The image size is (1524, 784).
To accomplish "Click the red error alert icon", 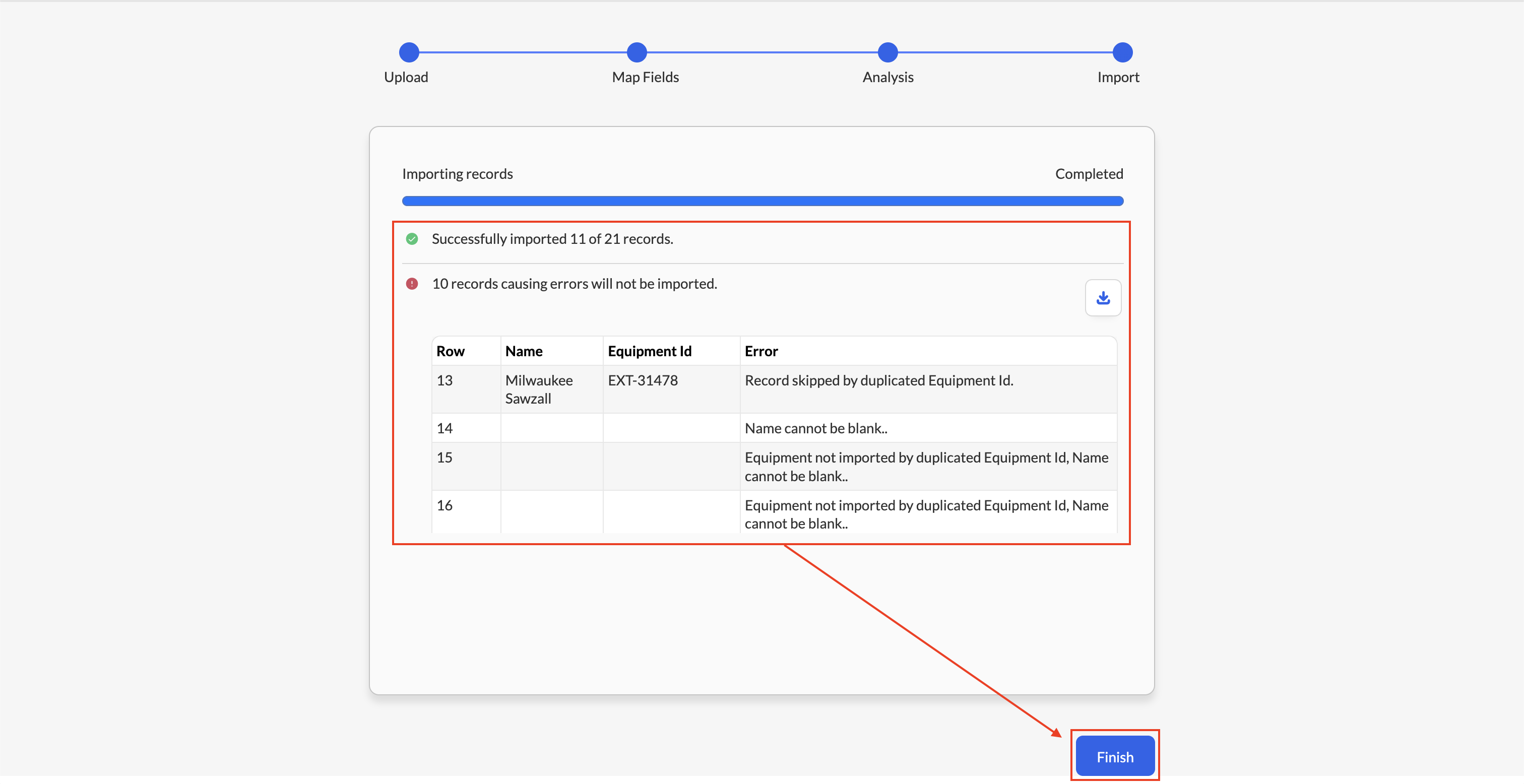I will coord(412,284).
